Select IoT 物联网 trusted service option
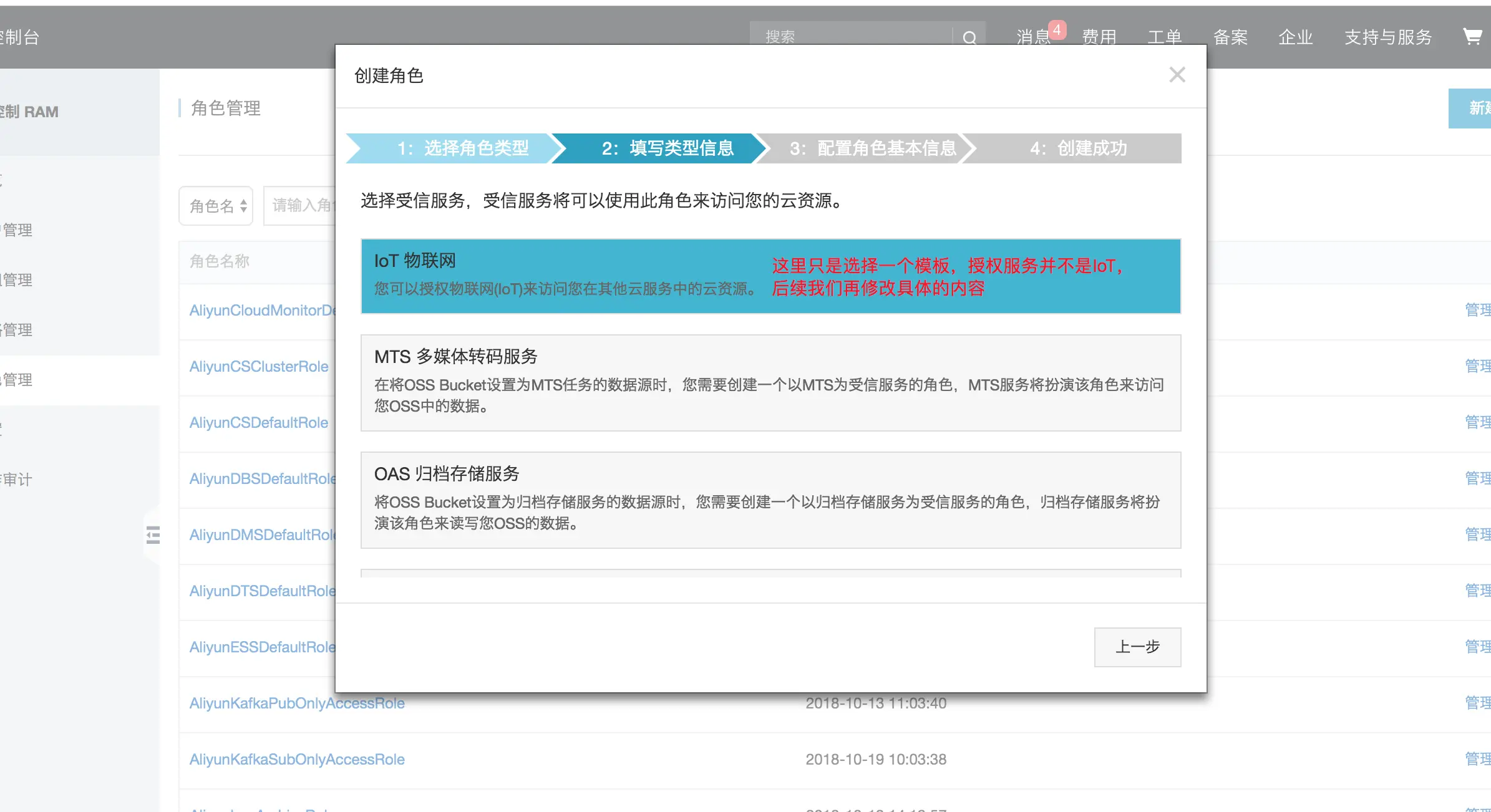The image size is (1491, 812). click(770, 276)
